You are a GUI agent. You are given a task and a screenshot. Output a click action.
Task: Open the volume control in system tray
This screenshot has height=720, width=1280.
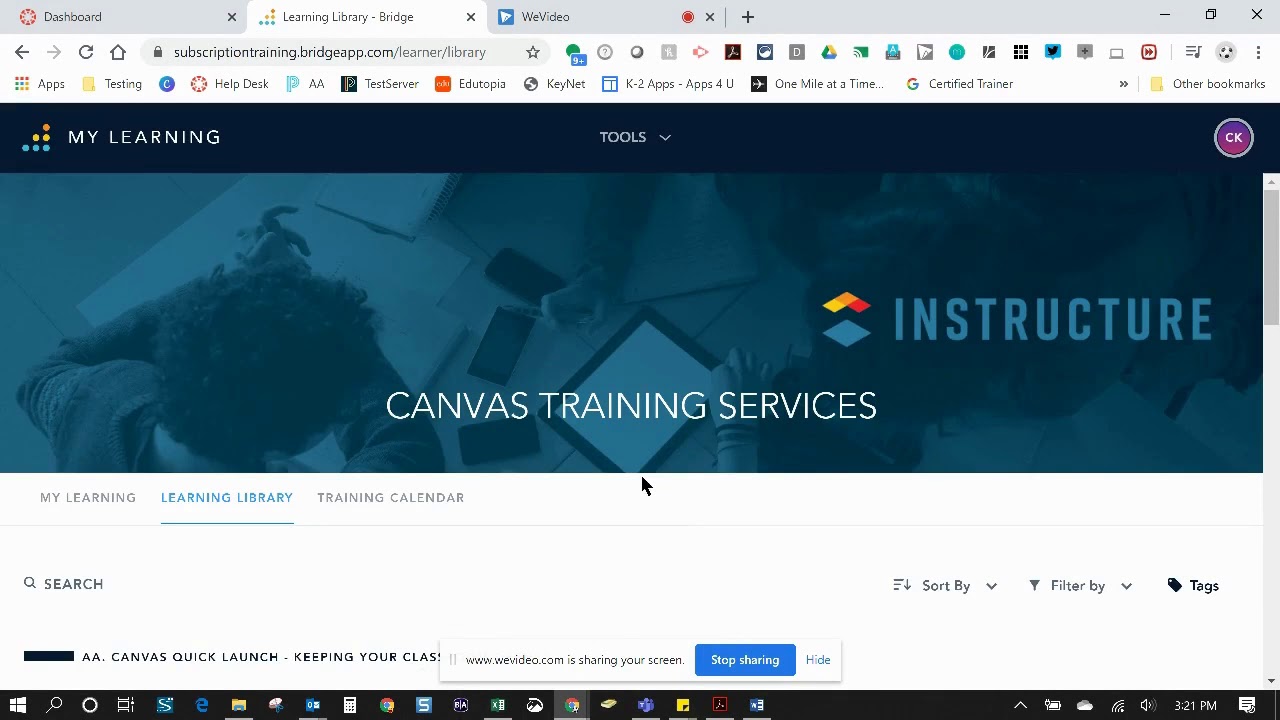pyautogui.click(x=1147, y=705)
